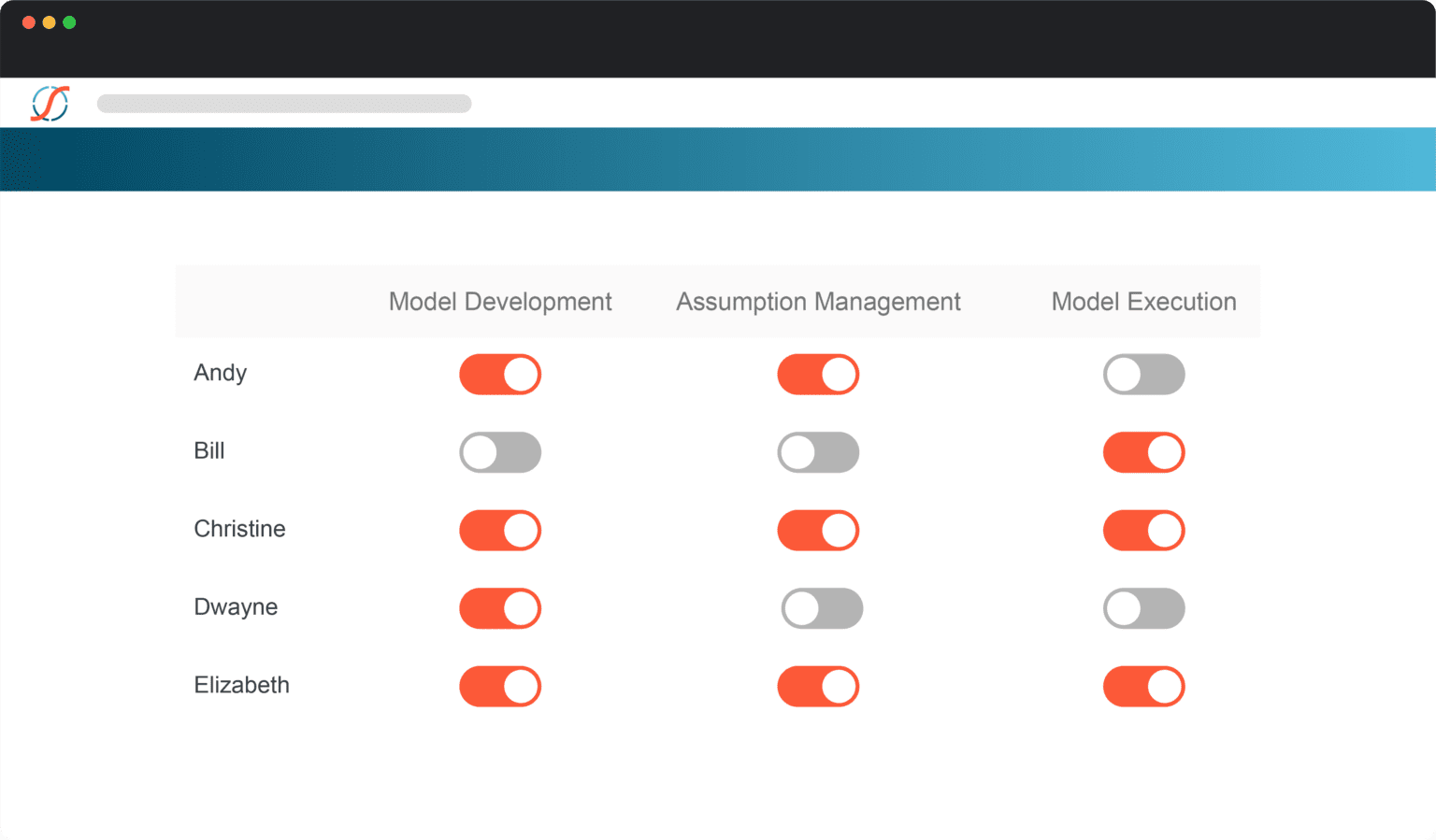Turn off Model Execution for Christine

coord(1143,530)
